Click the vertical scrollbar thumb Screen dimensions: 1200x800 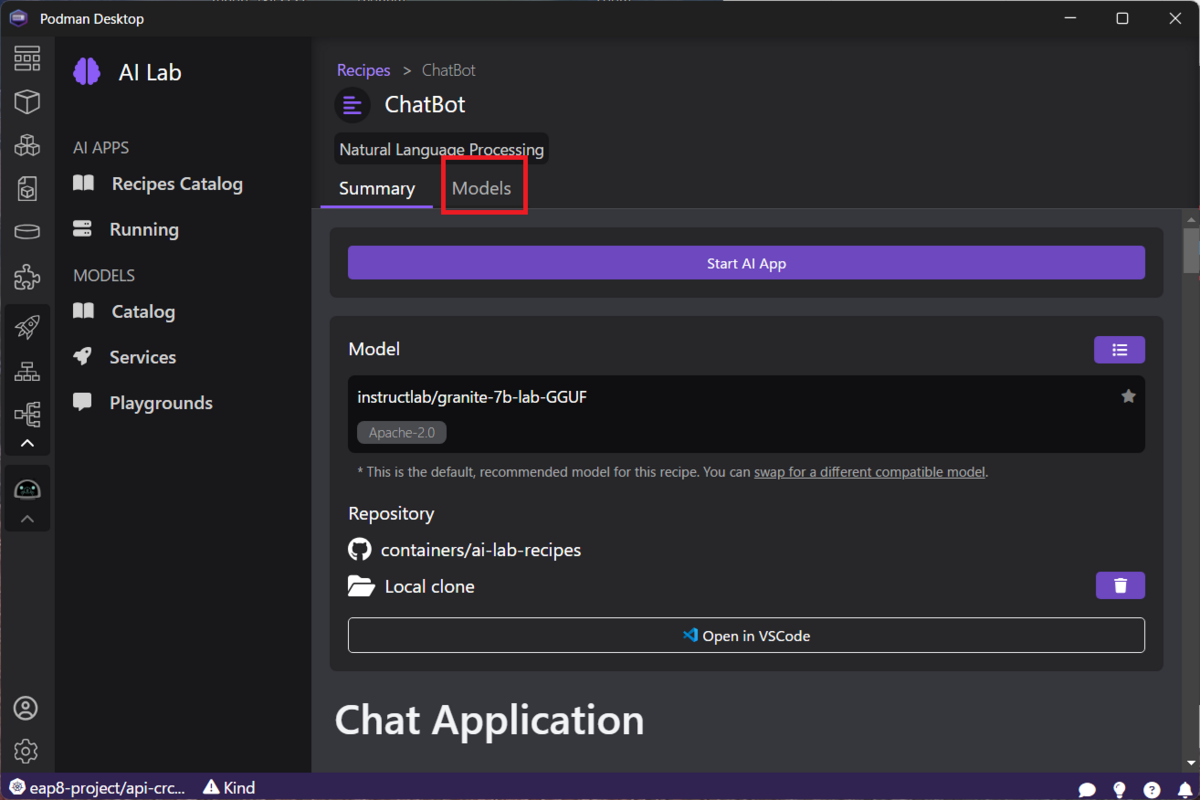[1191, 249]
